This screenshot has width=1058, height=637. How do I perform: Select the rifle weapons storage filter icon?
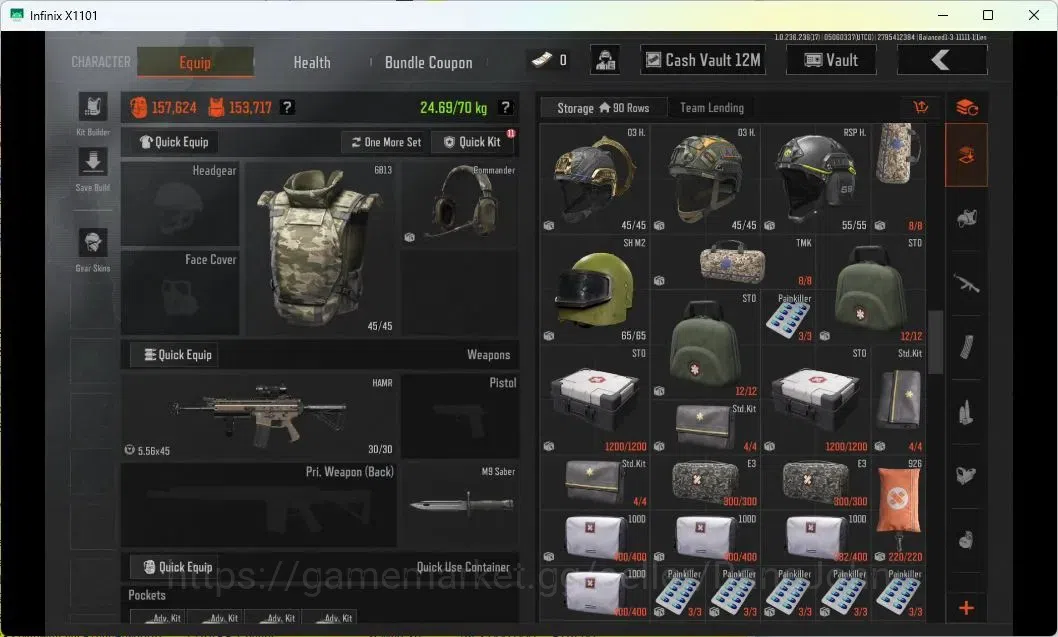click(x=966, y=283)
